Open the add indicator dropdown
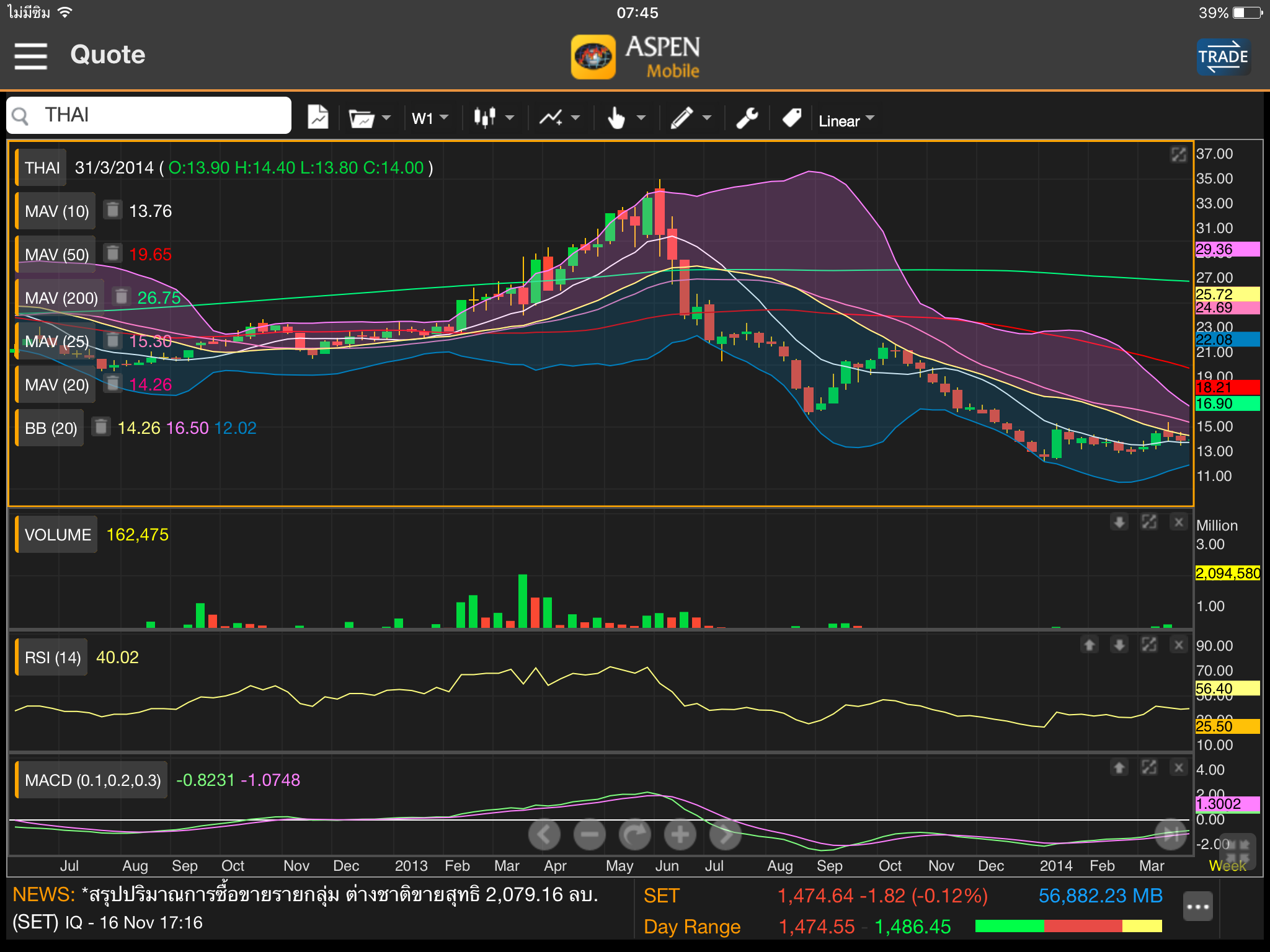This screenshot has height=952, width=1270. (559, 118)
